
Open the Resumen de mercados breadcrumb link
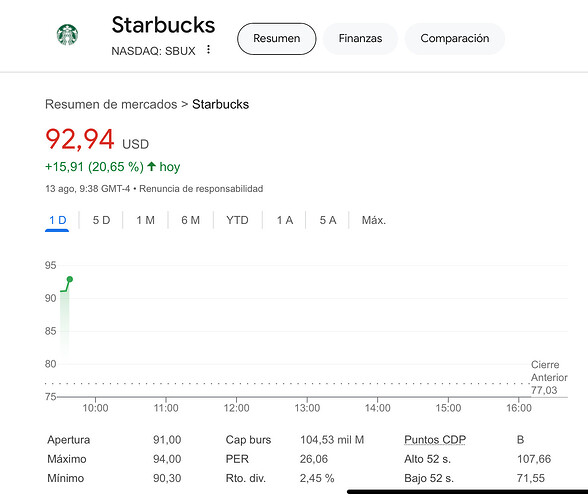click(x=111, y=104)
